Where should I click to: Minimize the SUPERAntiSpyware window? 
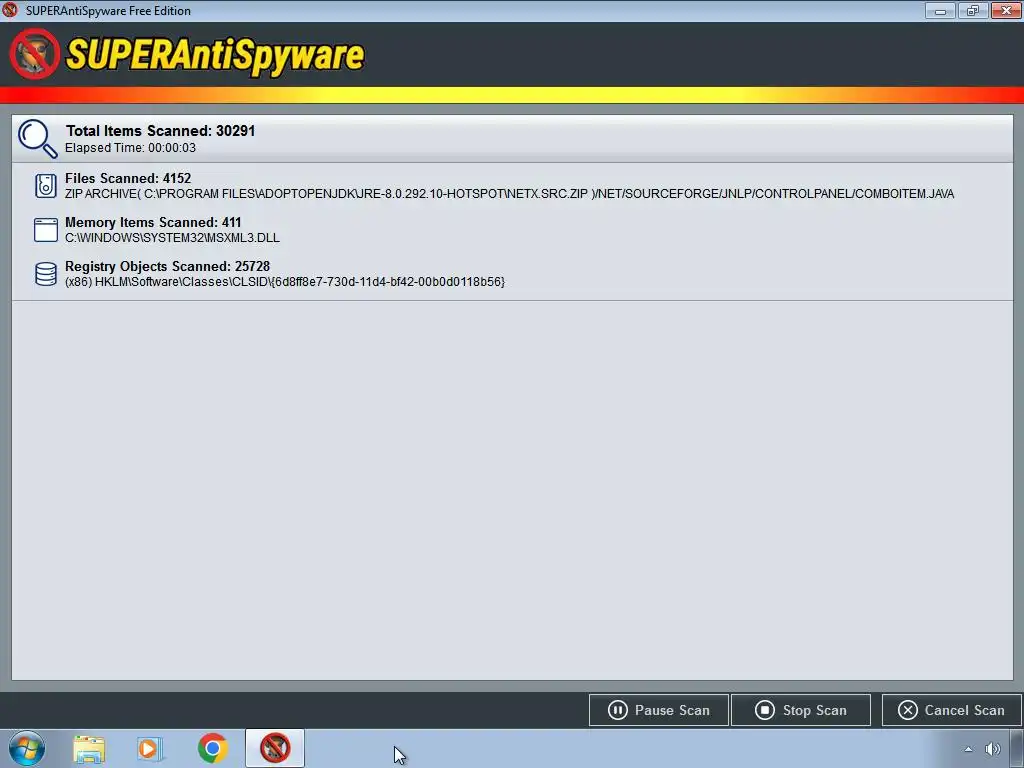tap(940, 10)
